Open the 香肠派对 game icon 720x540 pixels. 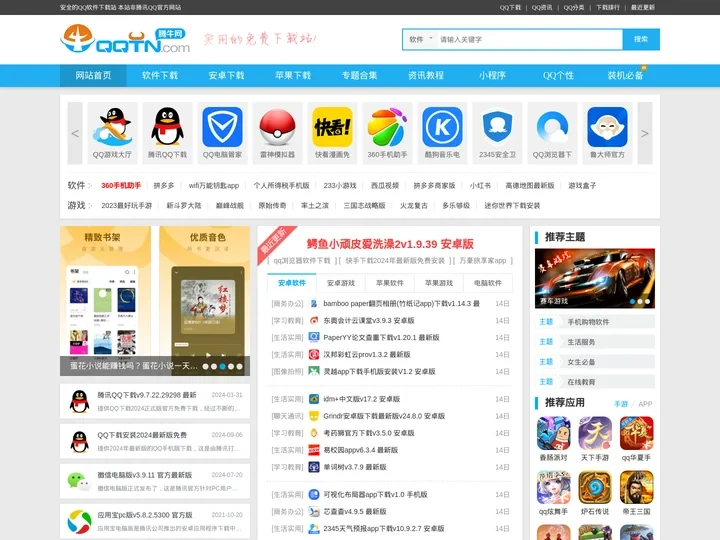[554, 433]
